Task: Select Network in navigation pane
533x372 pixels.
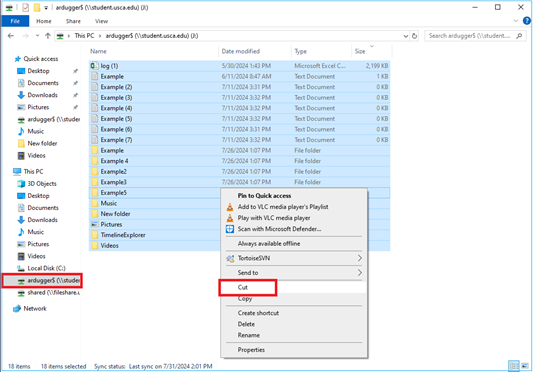Action: pos(35,309)
